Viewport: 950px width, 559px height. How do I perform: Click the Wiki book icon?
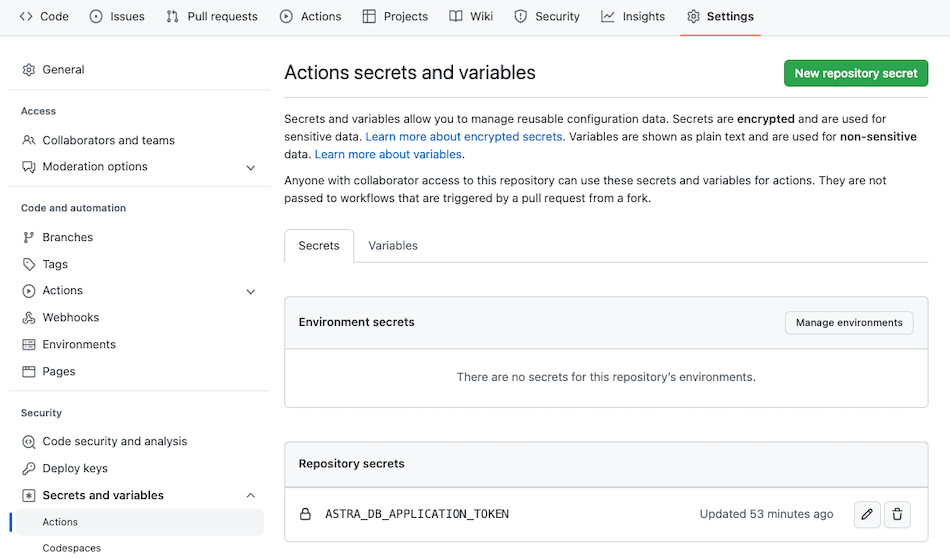point(456,16)
